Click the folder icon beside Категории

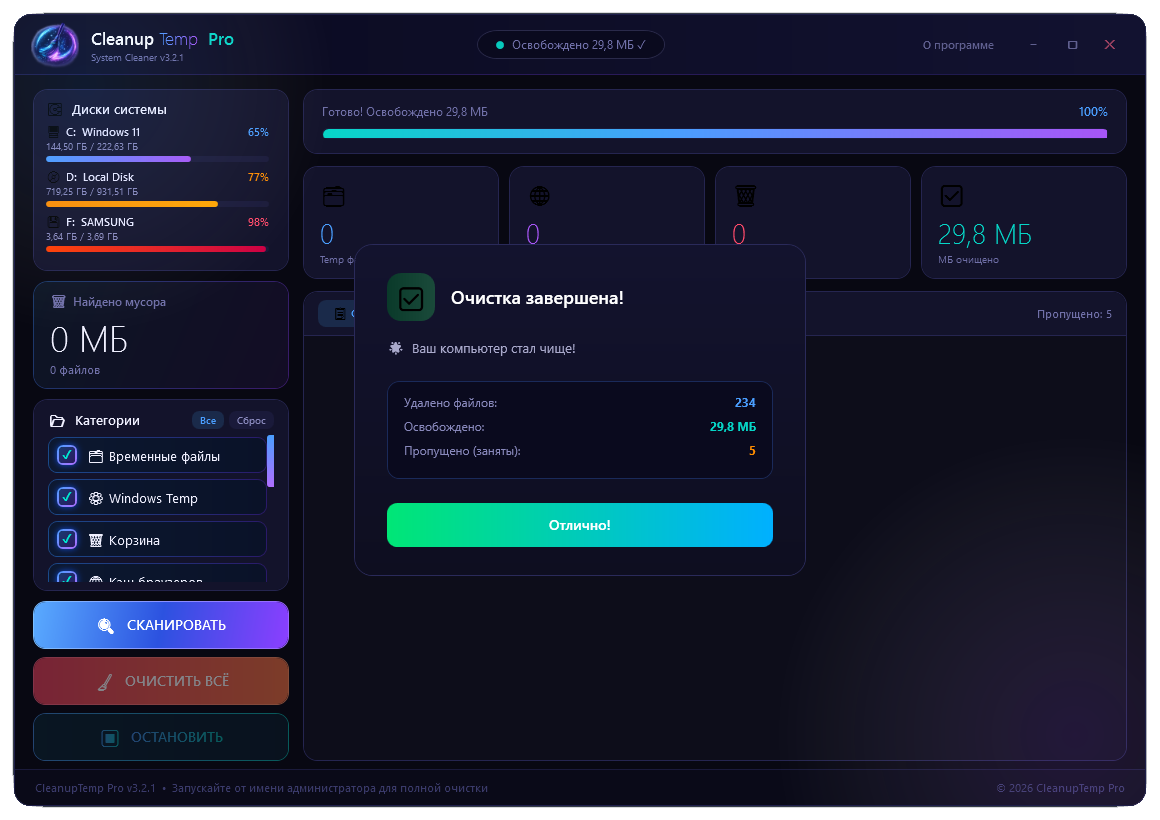(57, 420)
